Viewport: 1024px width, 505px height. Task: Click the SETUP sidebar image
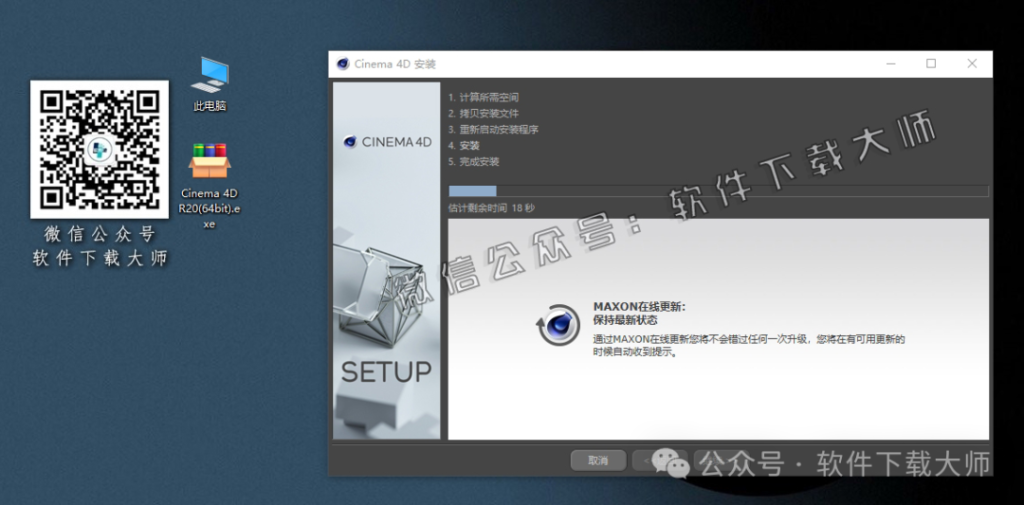(387, 260)
